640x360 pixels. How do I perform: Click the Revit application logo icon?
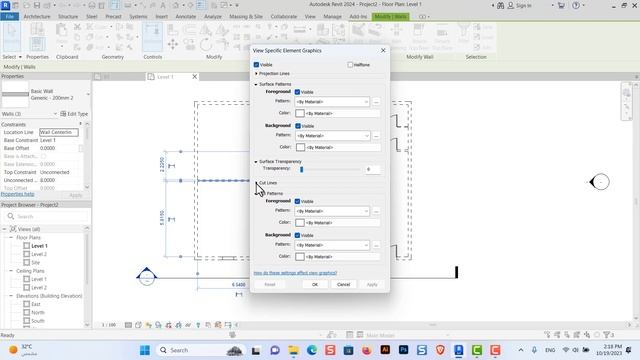pyautogui.click(x=5, y=5)
